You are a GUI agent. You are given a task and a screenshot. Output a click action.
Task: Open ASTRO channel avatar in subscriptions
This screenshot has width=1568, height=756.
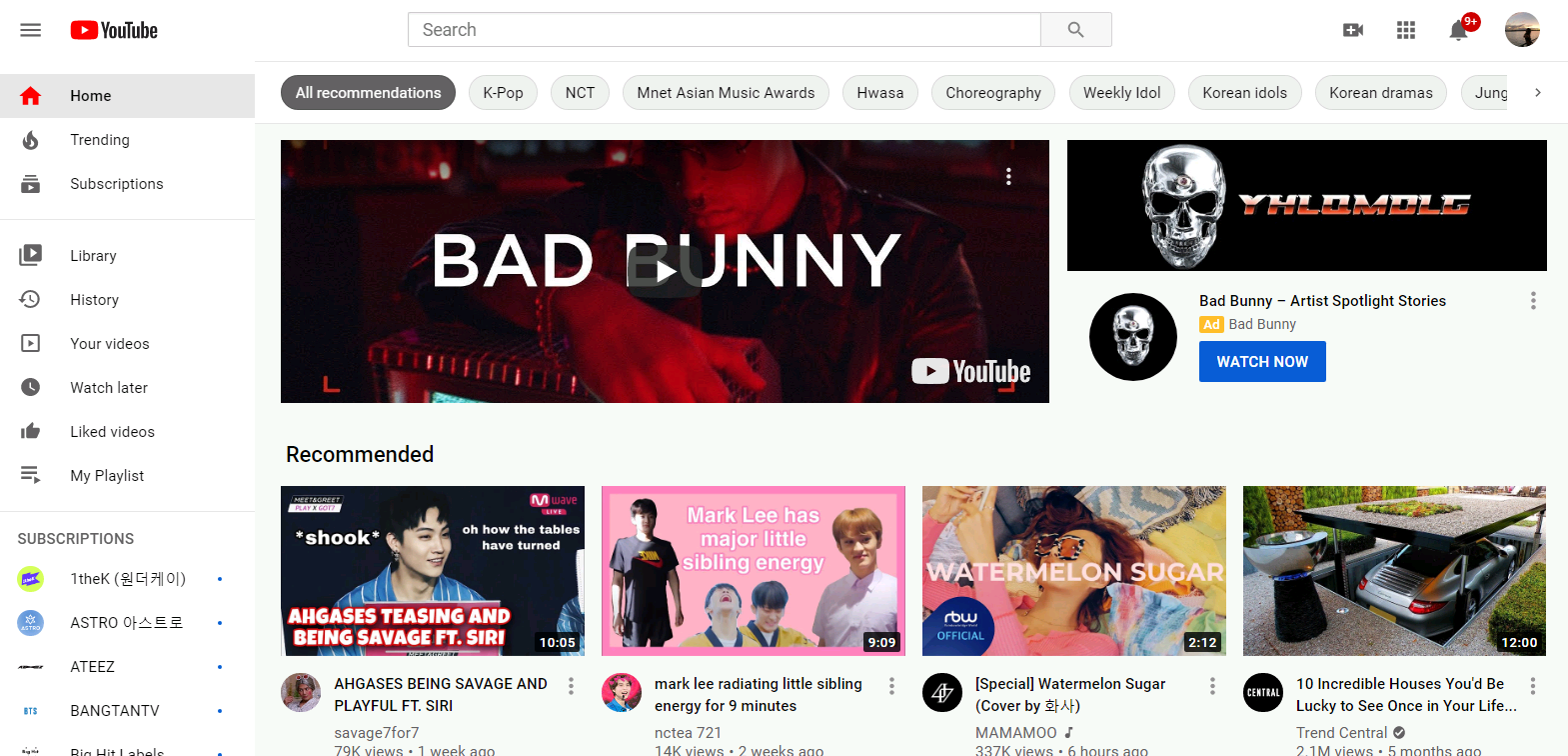[31, 623]
